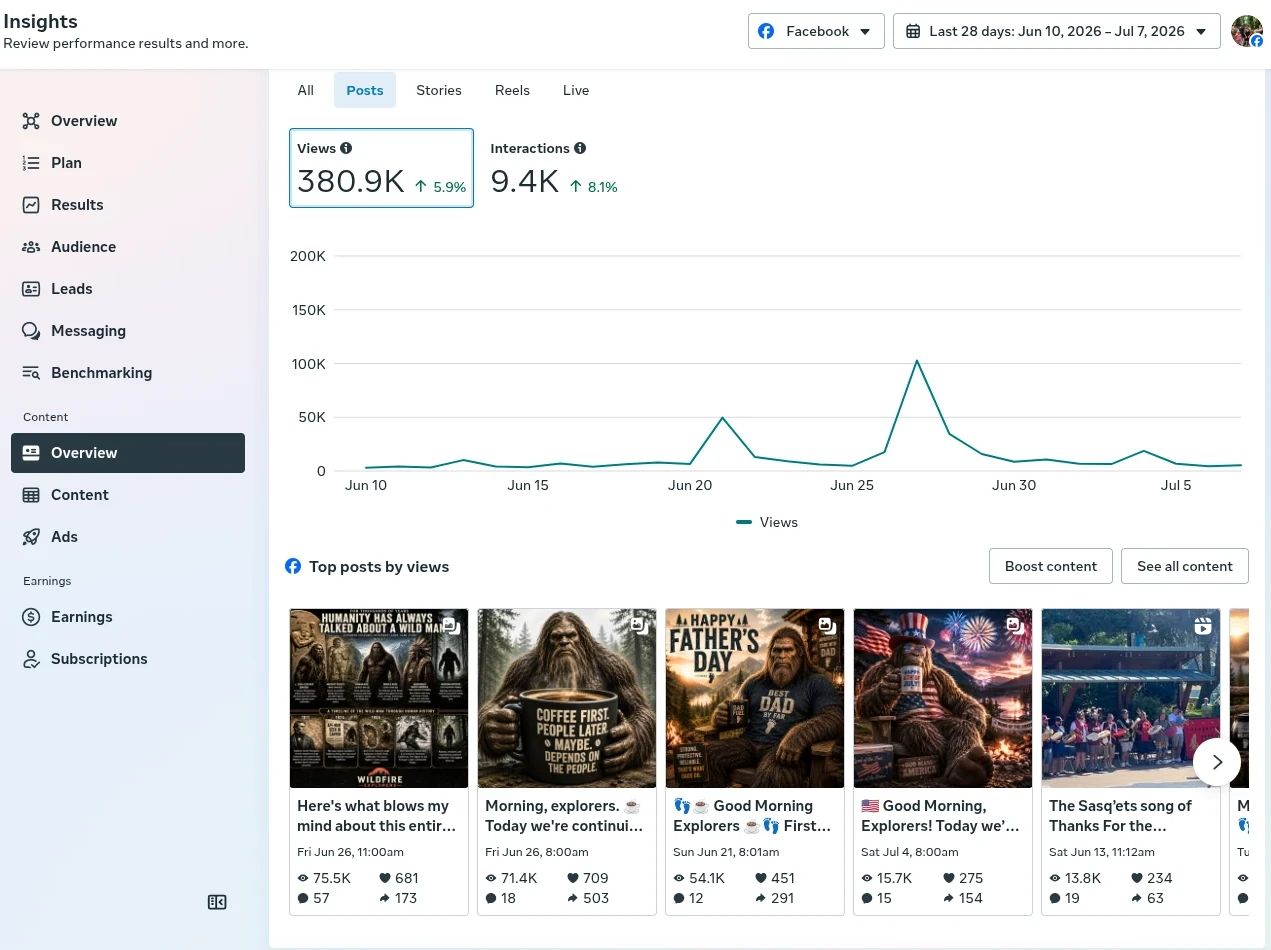Select the Views metric card
This screenshot has width=1271, height=950.
pyautogui.click(x=381, y=168)
